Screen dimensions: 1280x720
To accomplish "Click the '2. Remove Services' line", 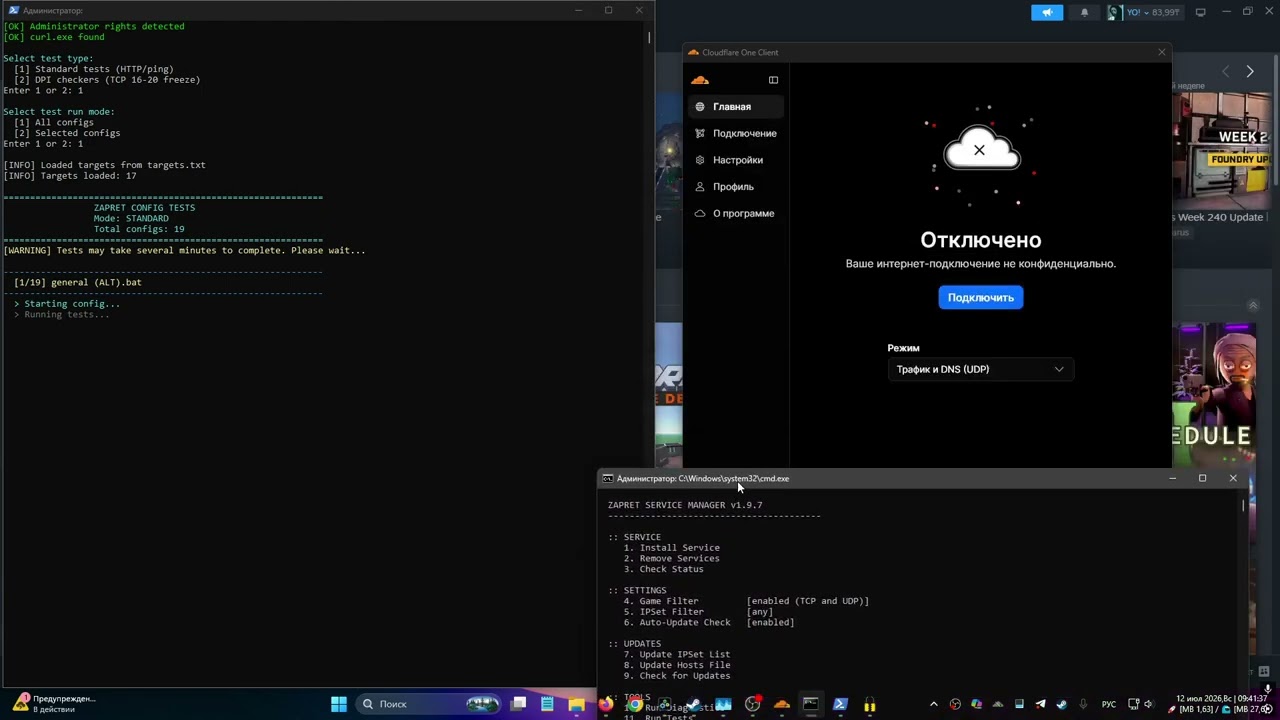I will [671, 558].
